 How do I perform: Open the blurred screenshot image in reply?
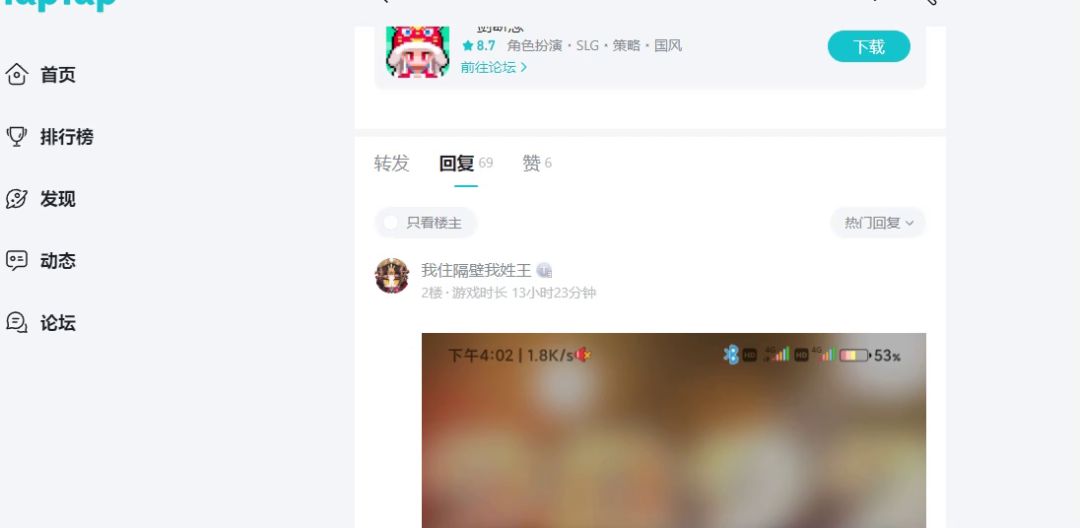(x=674, y=430)
